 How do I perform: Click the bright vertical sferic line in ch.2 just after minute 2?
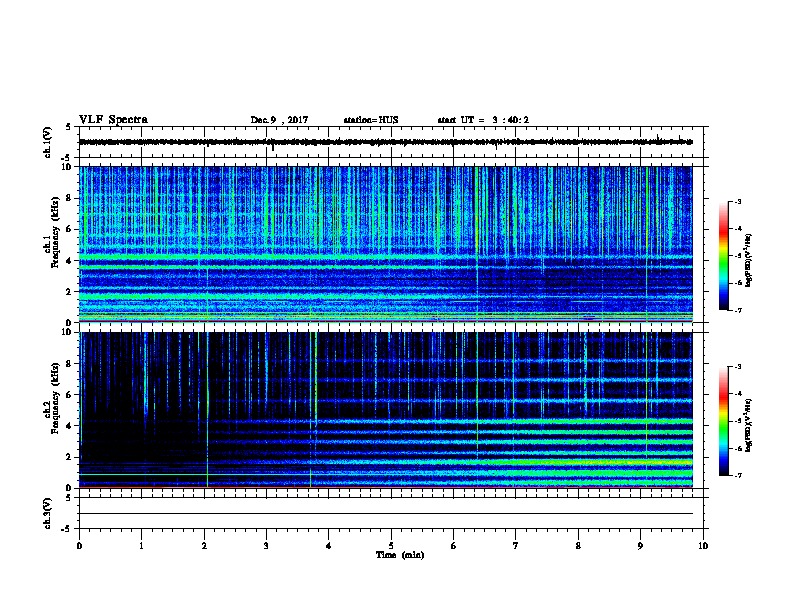pos(207,410)
